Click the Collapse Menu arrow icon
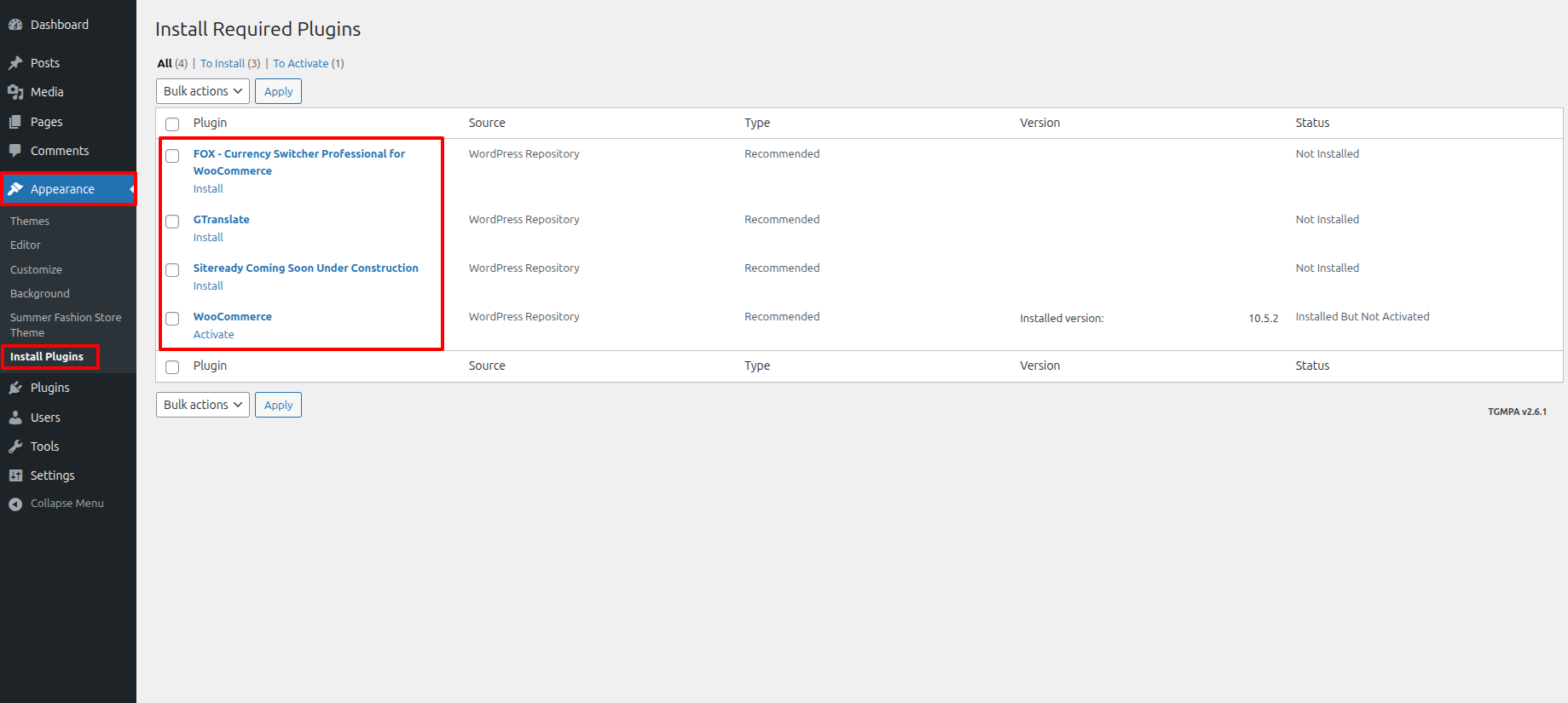Image resolution: width=1568 pixels, height=703 pixels. 15,504
